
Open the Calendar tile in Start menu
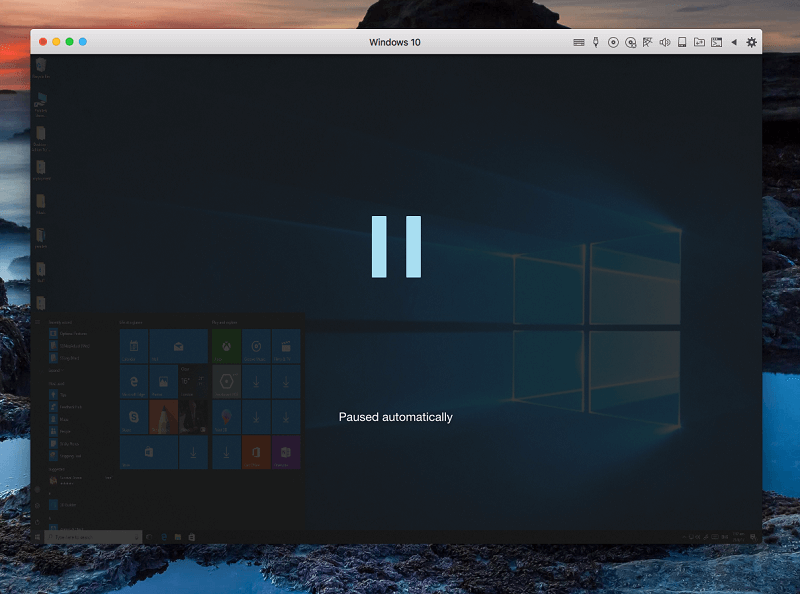[x=134, y=346]
